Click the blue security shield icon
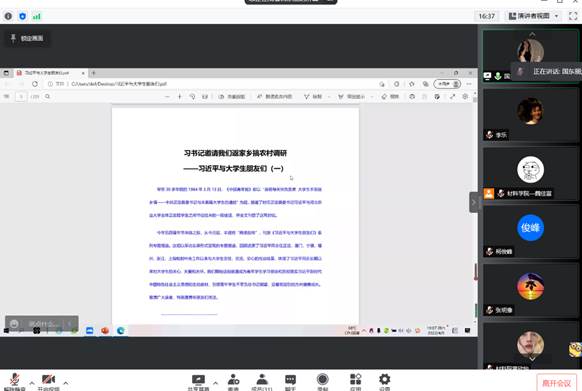The height and width of the screenshot is (391, 582). pos(23,16)
